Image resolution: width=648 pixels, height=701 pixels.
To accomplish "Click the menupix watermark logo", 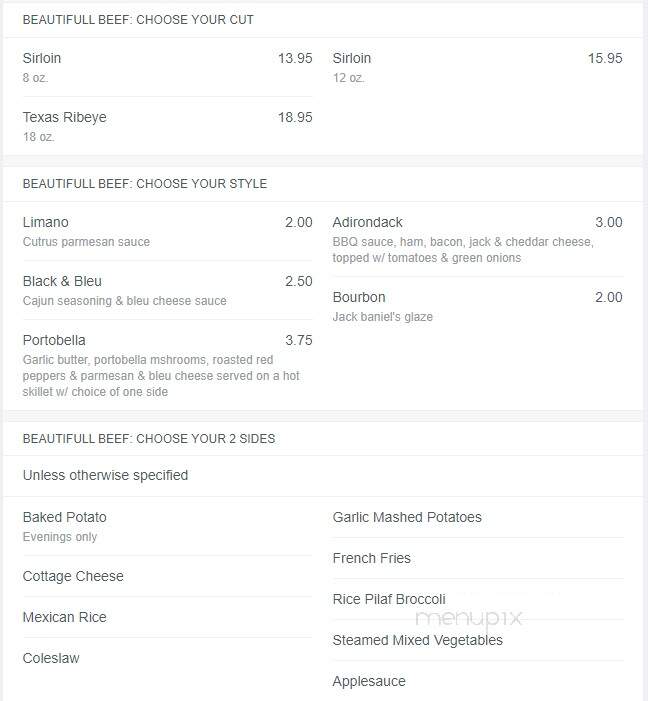I will [469, 619].
